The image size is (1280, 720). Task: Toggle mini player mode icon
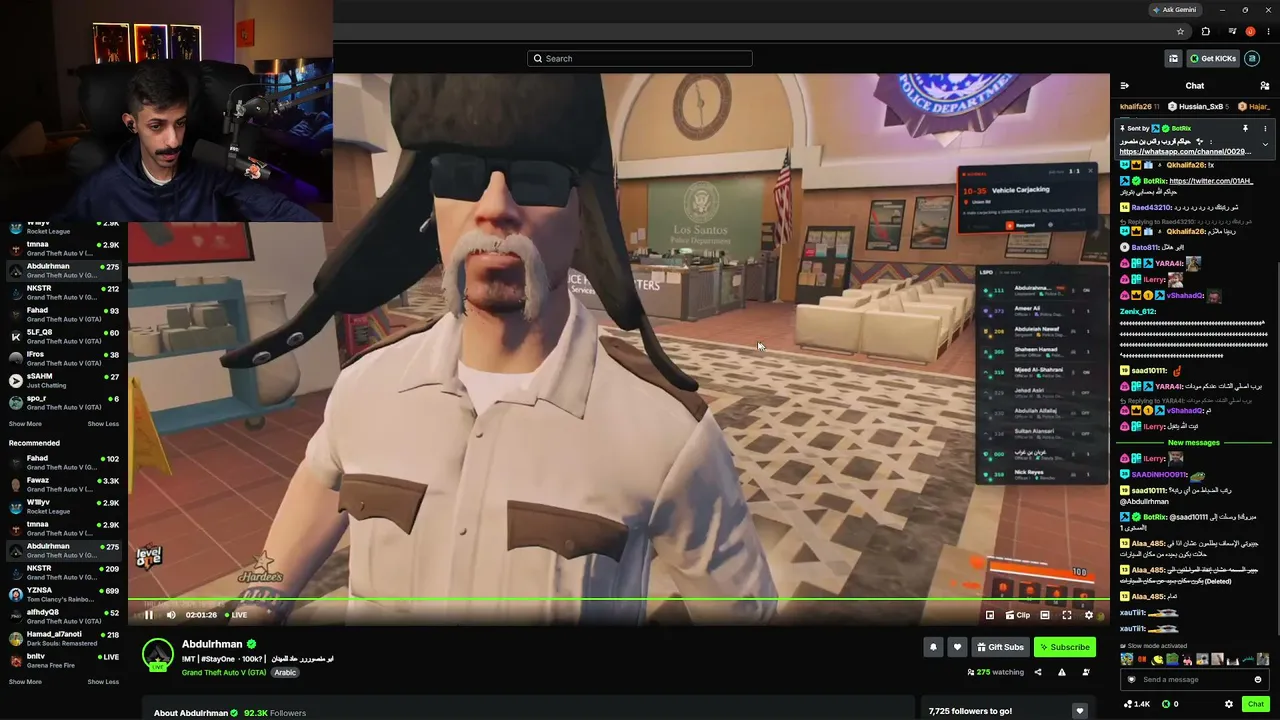click(x=990, y=615)
